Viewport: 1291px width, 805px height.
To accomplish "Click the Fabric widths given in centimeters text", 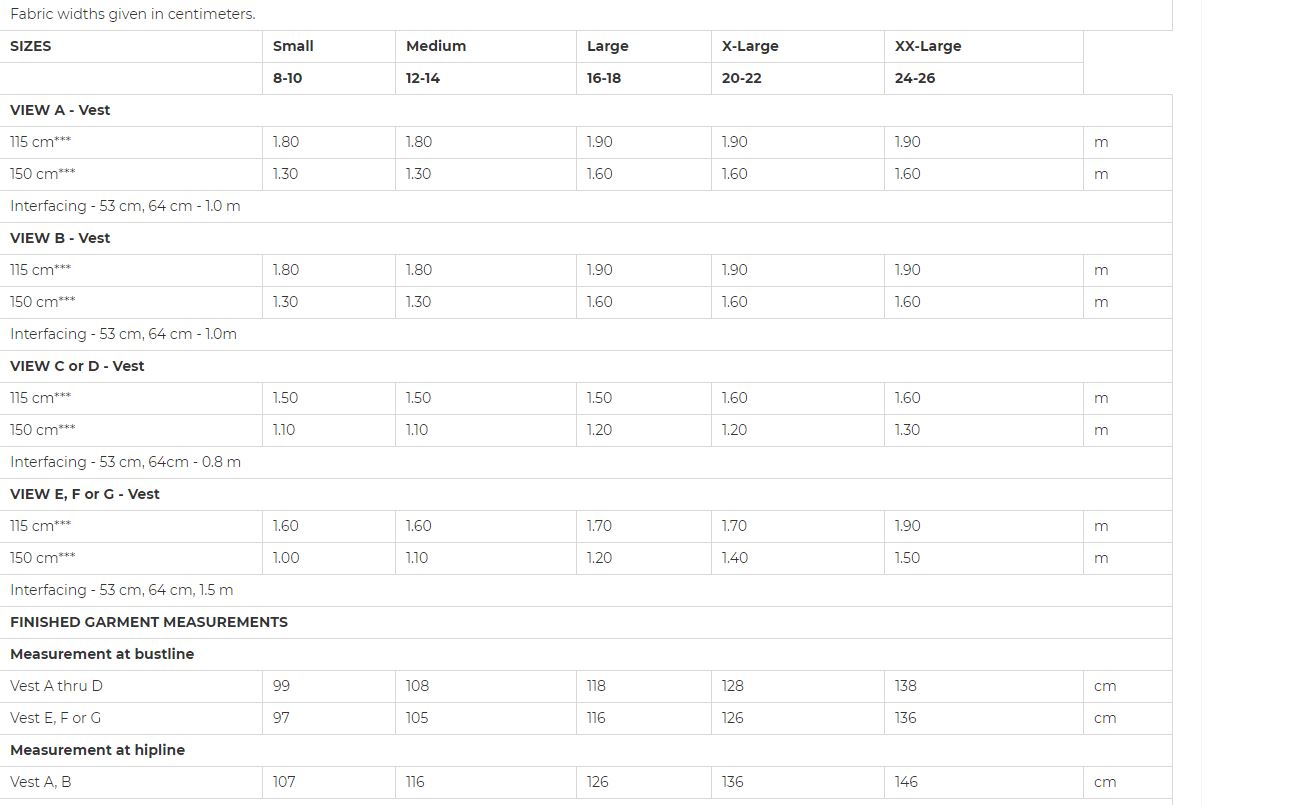I will tap(132, 14).
